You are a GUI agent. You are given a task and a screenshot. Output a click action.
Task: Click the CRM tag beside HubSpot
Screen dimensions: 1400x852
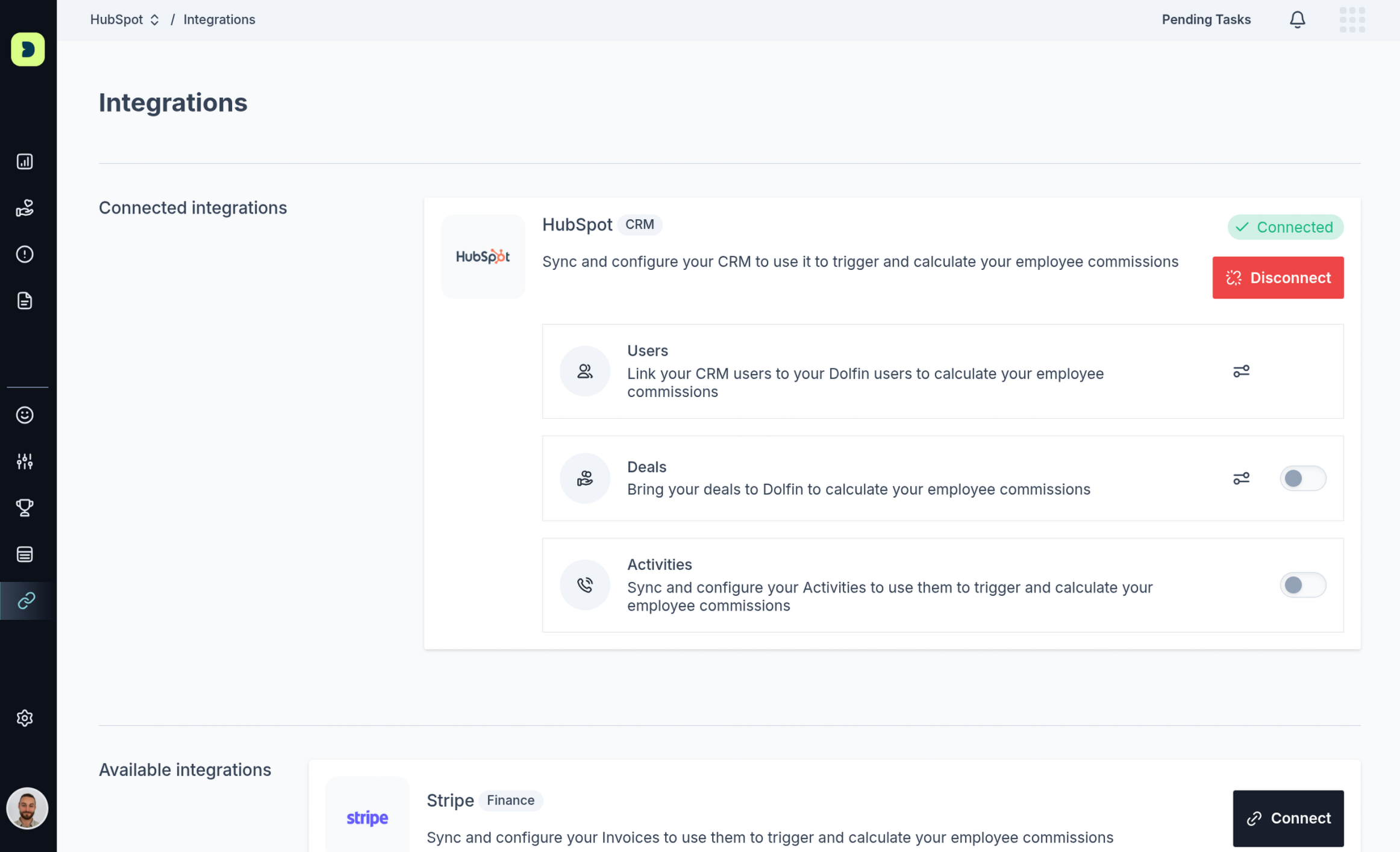tap(640, 225)
